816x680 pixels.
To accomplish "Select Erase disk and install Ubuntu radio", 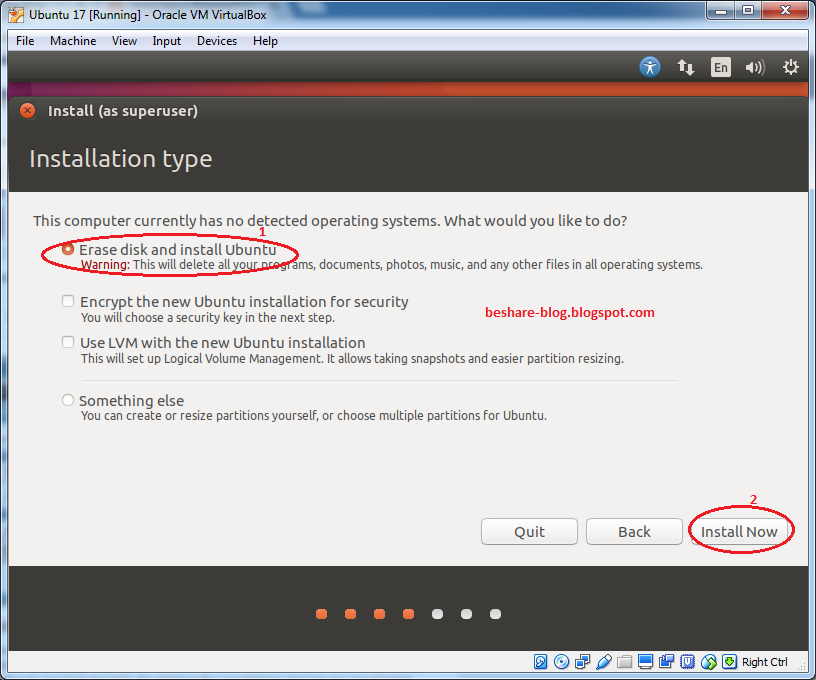I will click(x=68, y=249).
